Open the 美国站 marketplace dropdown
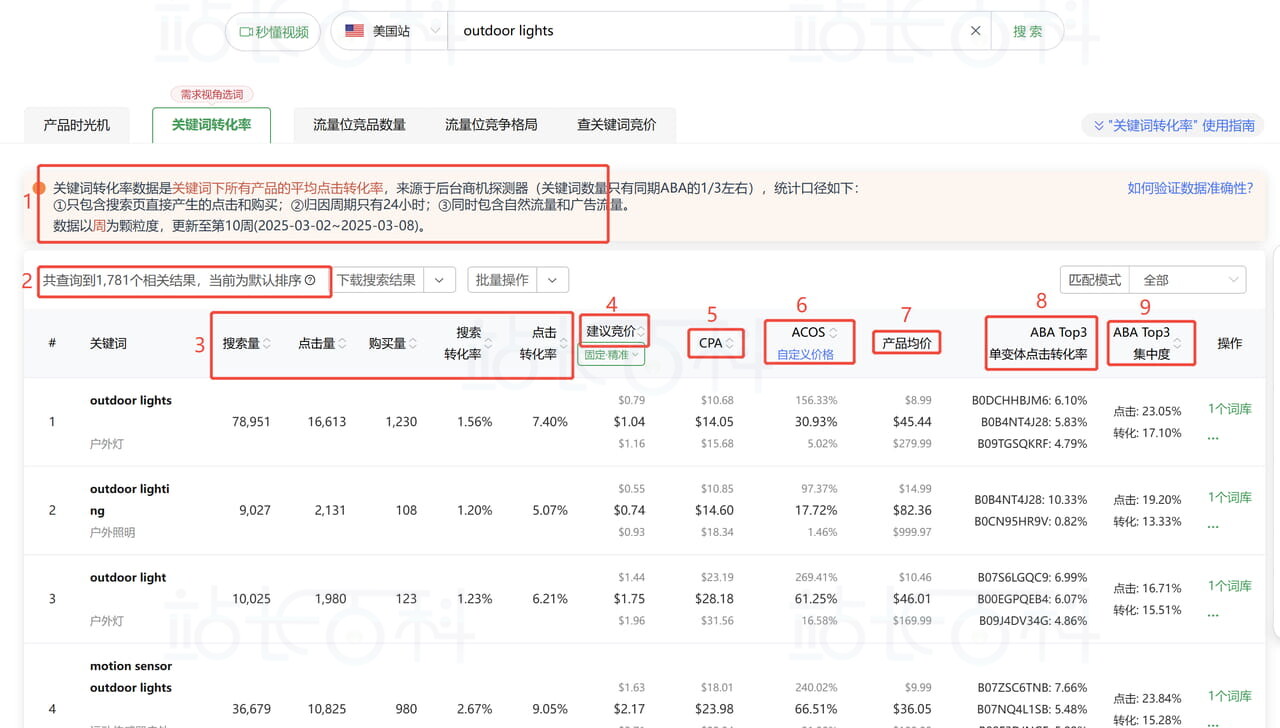Image resolution: width=1280 pixels, height=728 pixels. coord(392,31)
